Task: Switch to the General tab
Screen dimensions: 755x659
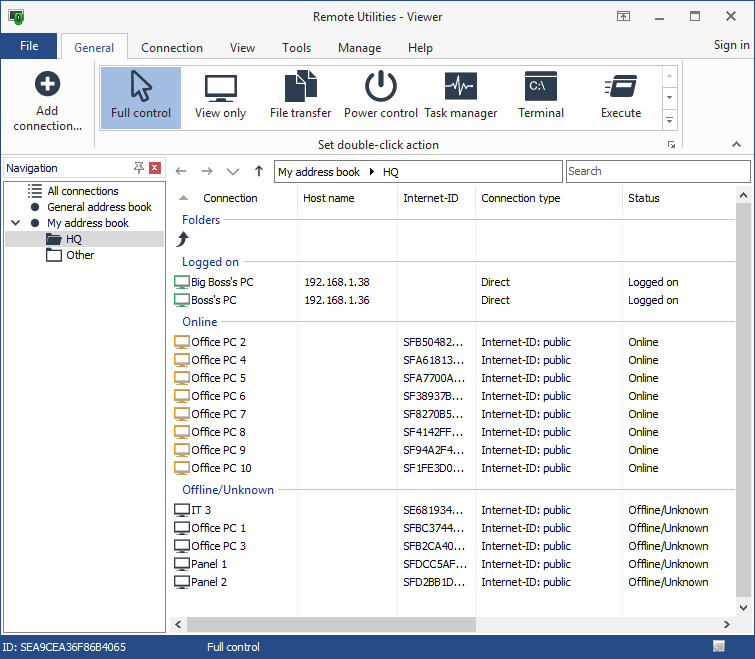Action: (x=94, y=48)
